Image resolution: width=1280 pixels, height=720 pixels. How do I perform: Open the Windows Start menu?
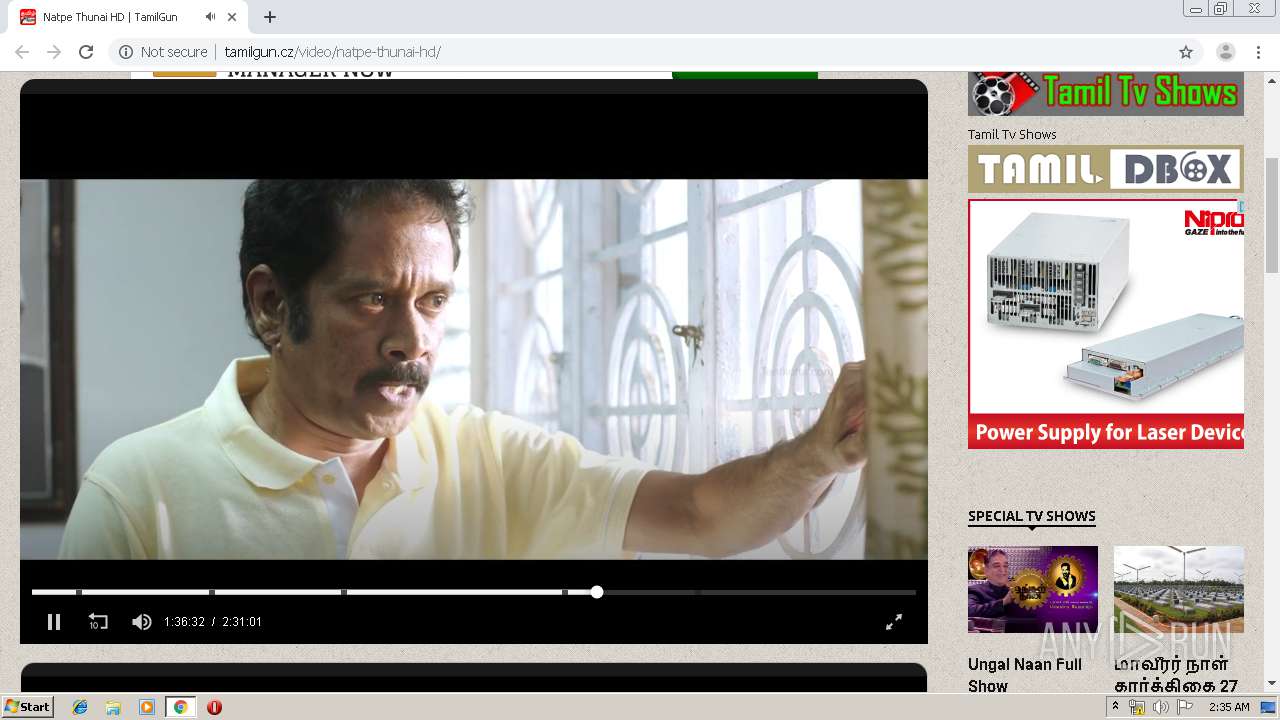click(x=28, y=707)
